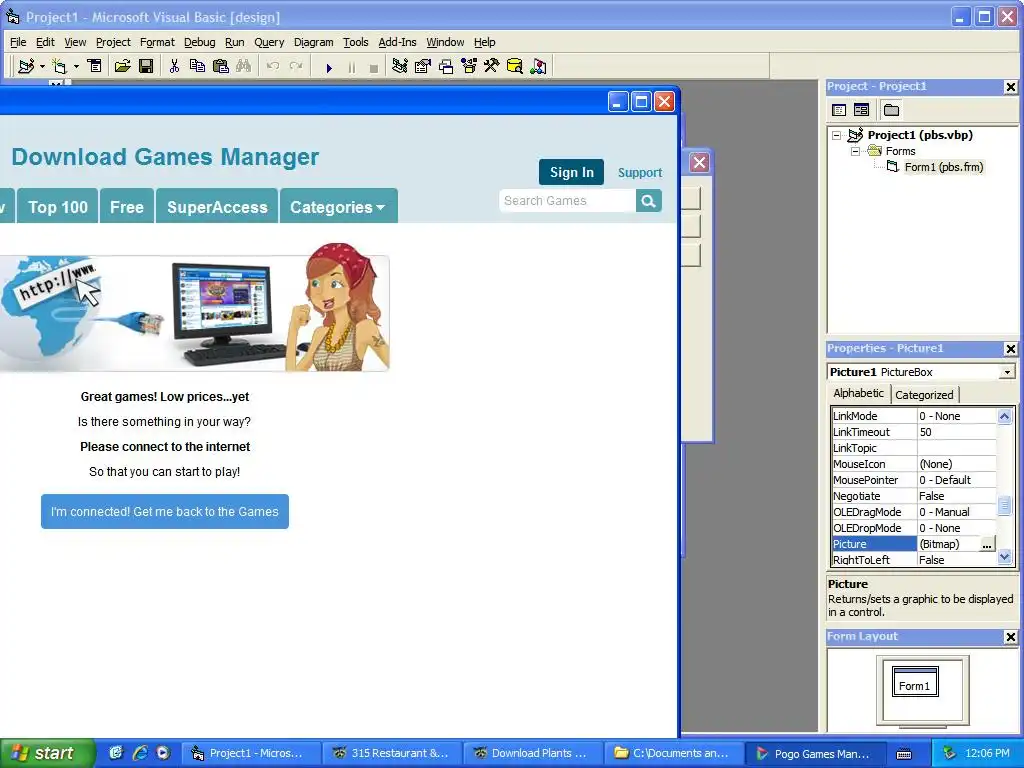The image size is (1024, 768).
Task: Select Form1 (pbs.frm) in project tree
Action: (943, 167)
